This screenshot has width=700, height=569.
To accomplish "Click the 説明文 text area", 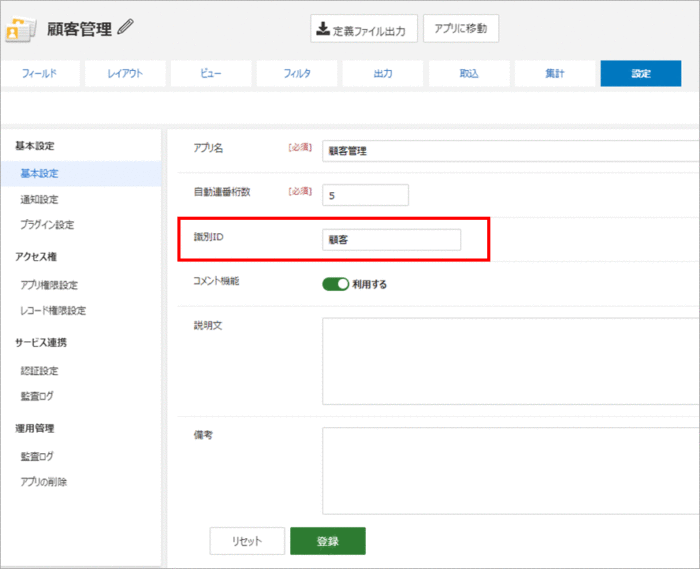I will (x=511, y=361).
